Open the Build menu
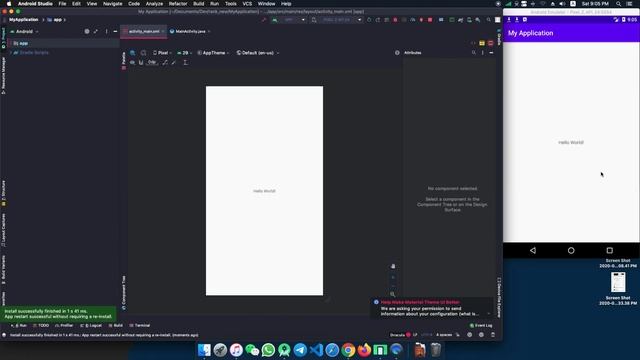The width and height of the screenshot is (640, 360). click(x=199, y=4)
